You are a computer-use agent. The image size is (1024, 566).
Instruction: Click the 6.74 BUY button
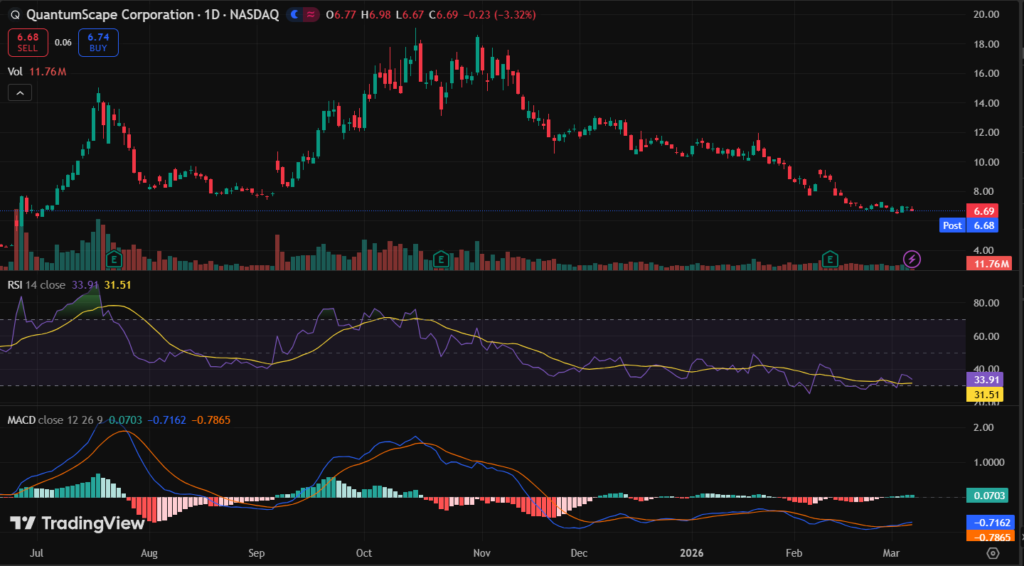[96, 42]
